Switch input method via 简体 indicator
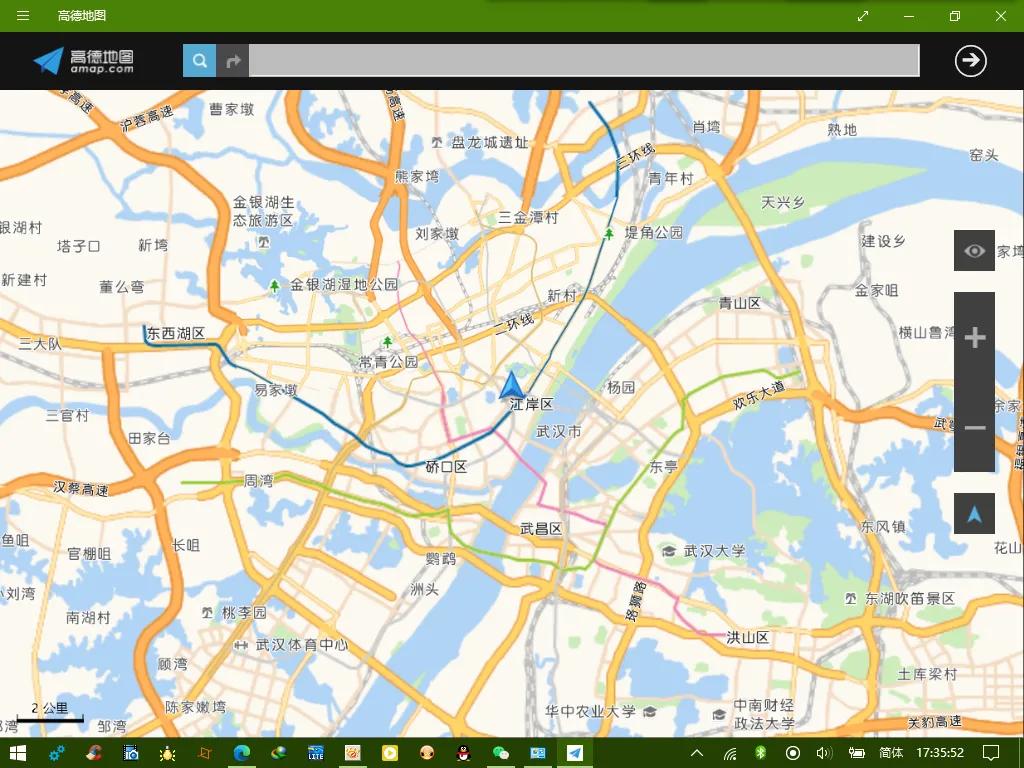1024x768 pixels. [891, 753]
